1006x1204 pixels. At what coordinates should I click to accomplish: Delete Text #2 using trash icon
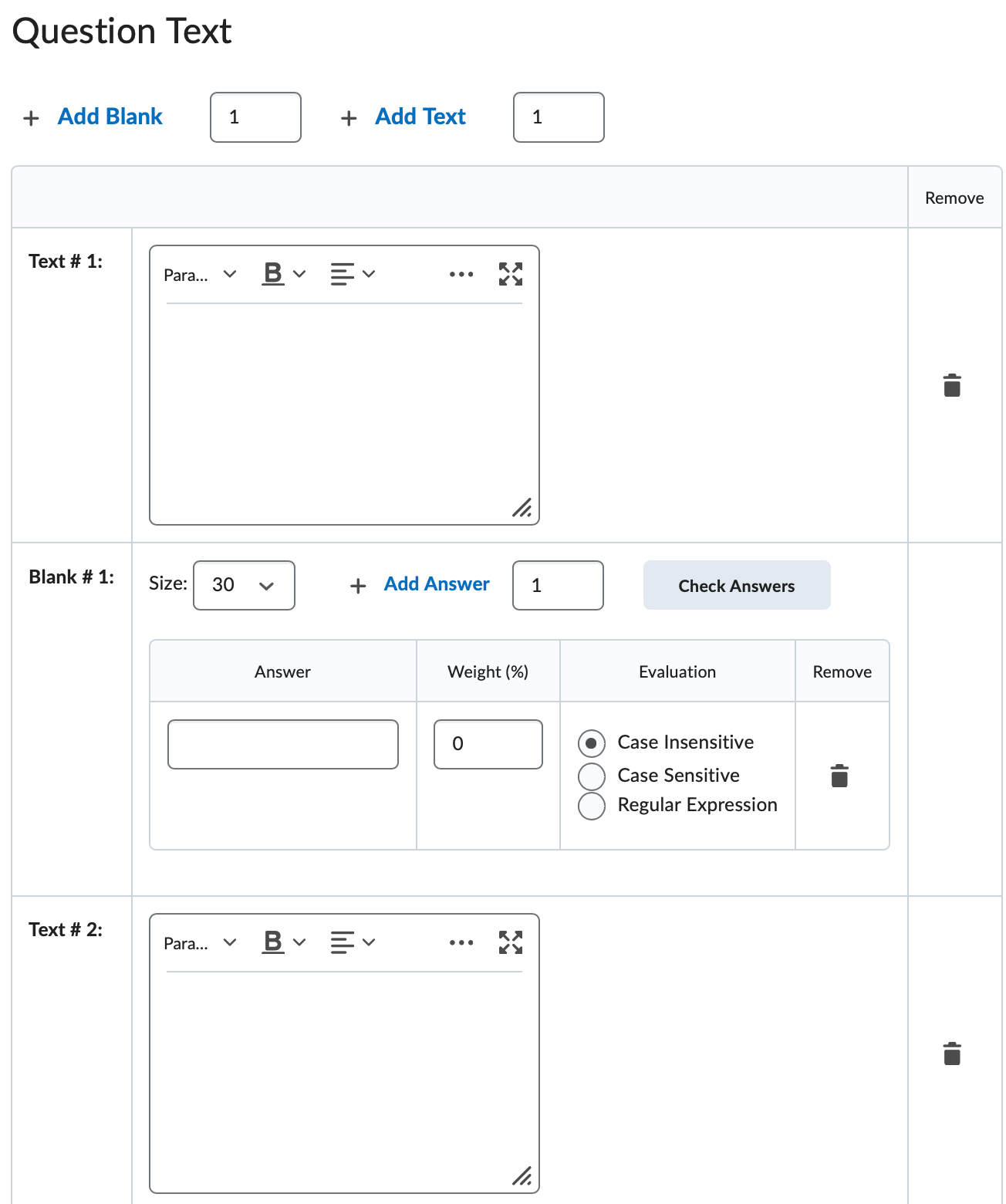point(952,1053)
